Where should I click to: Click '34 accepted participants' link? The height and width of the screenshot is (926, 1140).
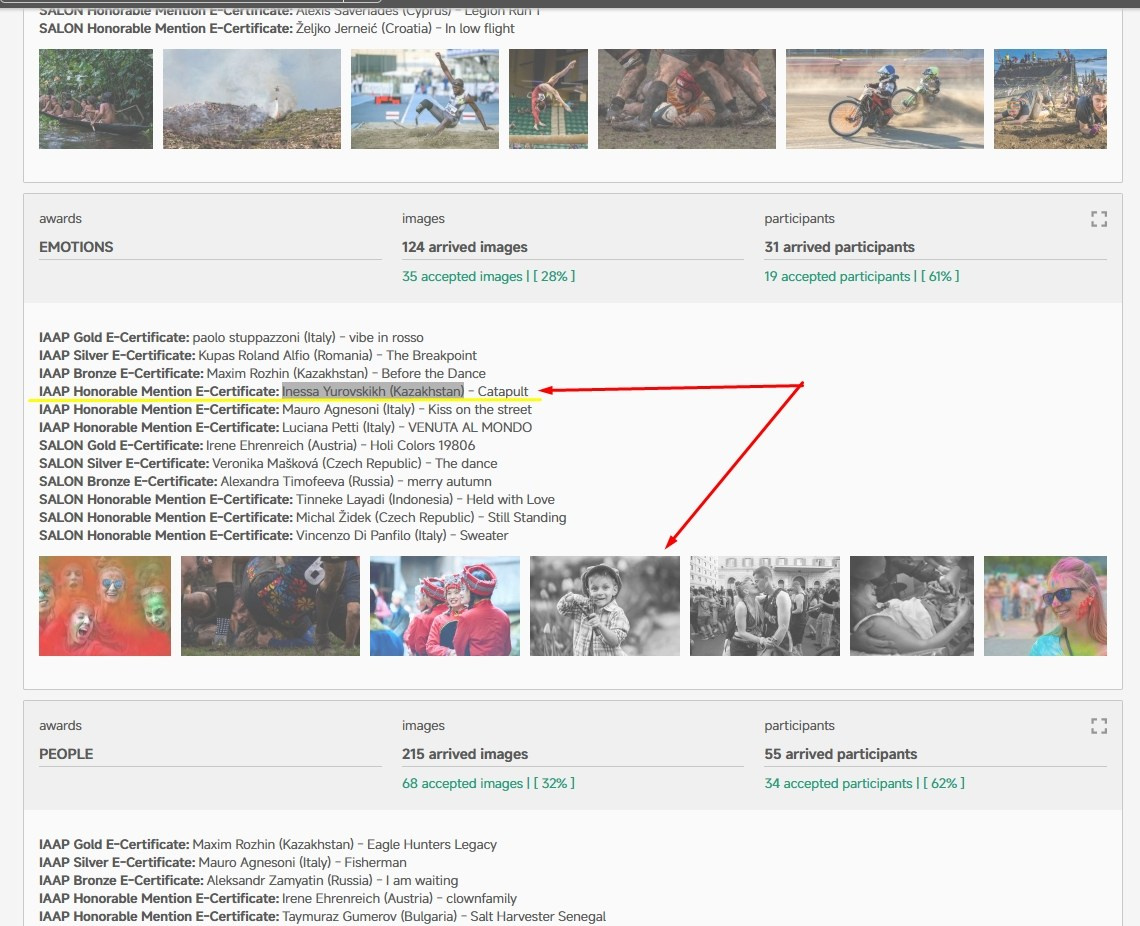click(838, 783)
